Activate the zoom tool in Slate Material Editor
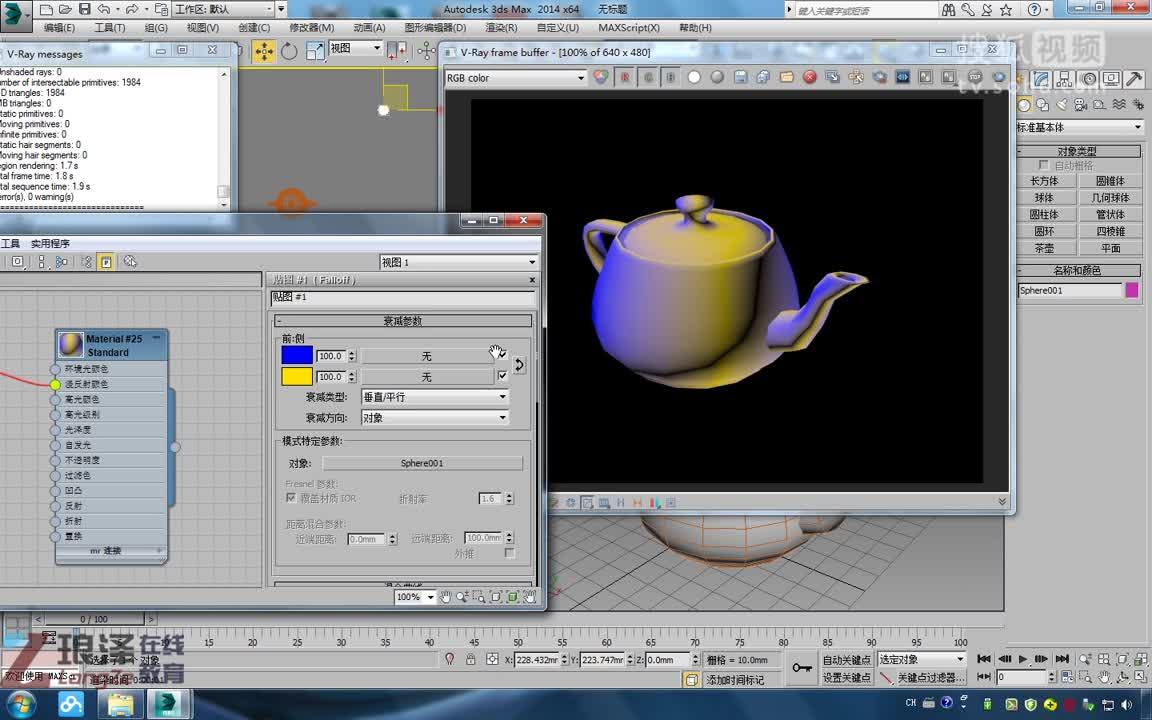The width and height of the screenshot is (1152, 720). click(x=462, y=596)
